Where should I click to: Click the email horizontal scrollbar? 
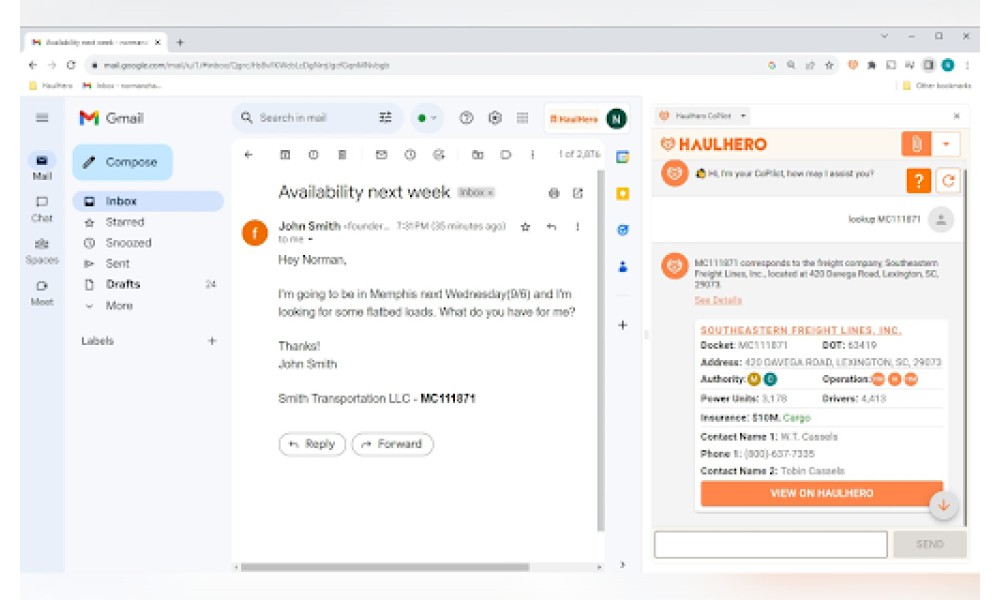coord(385,567)
